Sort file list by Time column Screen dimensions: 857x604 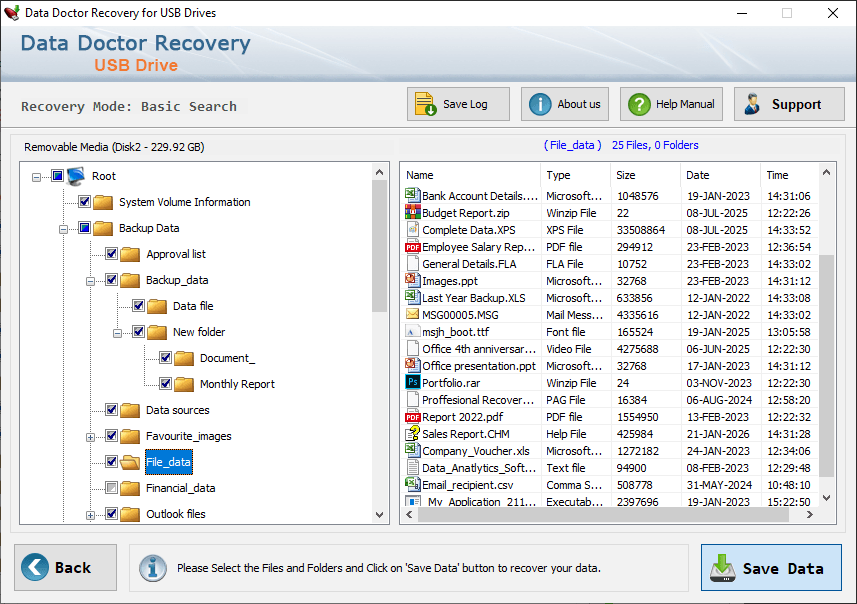coord(790,175)
